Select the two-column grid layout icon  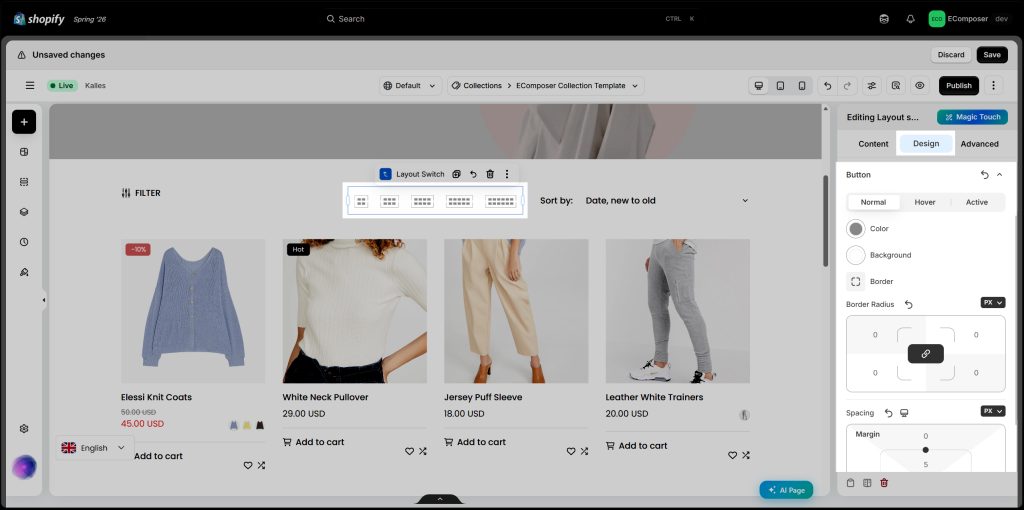[361, 201]
